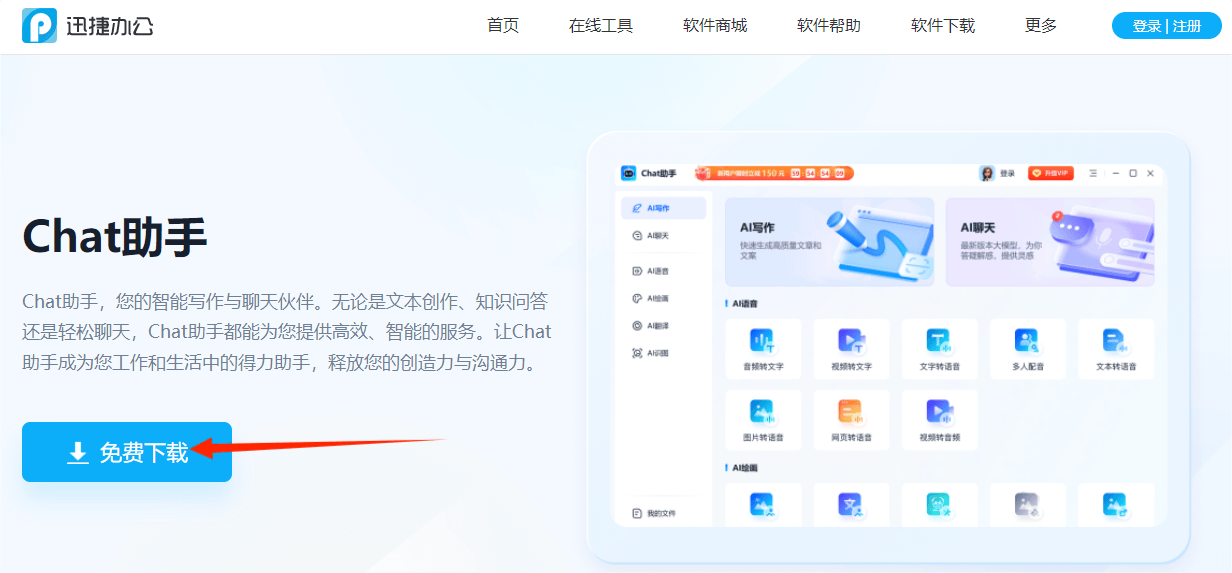Click the 登录 | 注册 button
The height and width of the screenshot is (573, 1232).
coord(1167,26)
